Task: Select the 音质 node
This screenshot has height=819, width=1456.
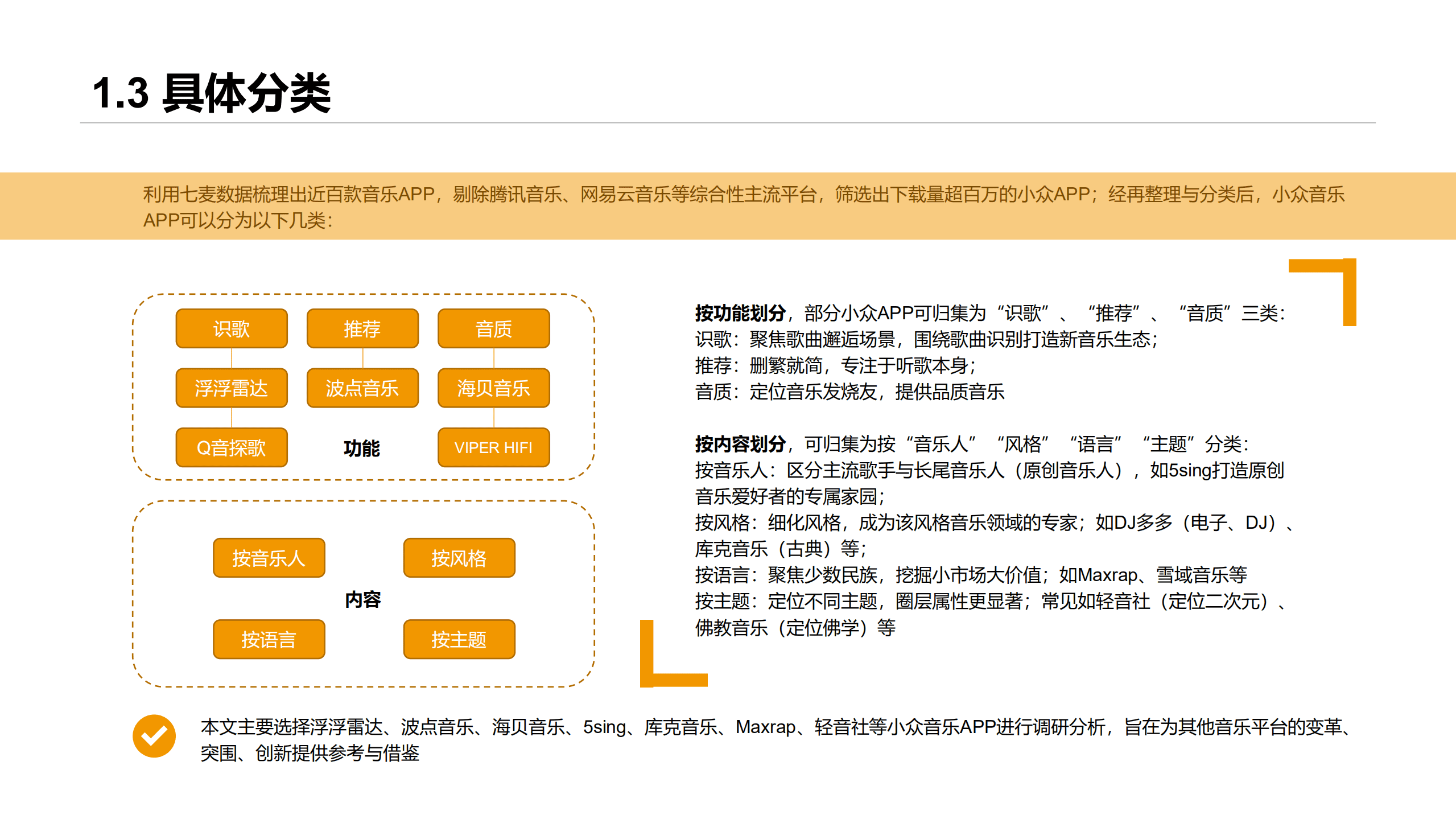Action: pos(493,328)
